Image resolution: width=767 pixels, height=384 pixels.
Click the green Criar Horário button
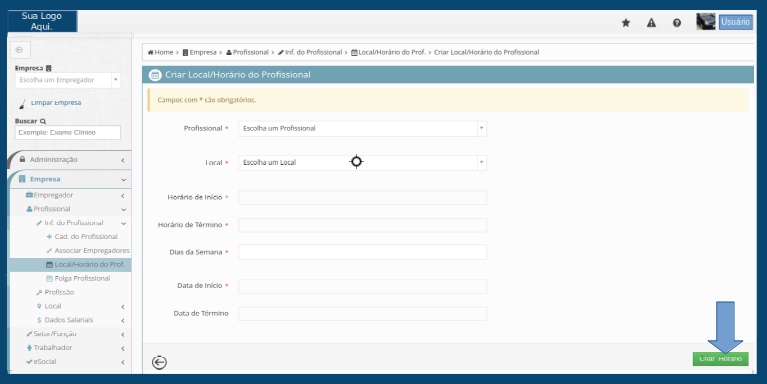(x=720, y=359)
